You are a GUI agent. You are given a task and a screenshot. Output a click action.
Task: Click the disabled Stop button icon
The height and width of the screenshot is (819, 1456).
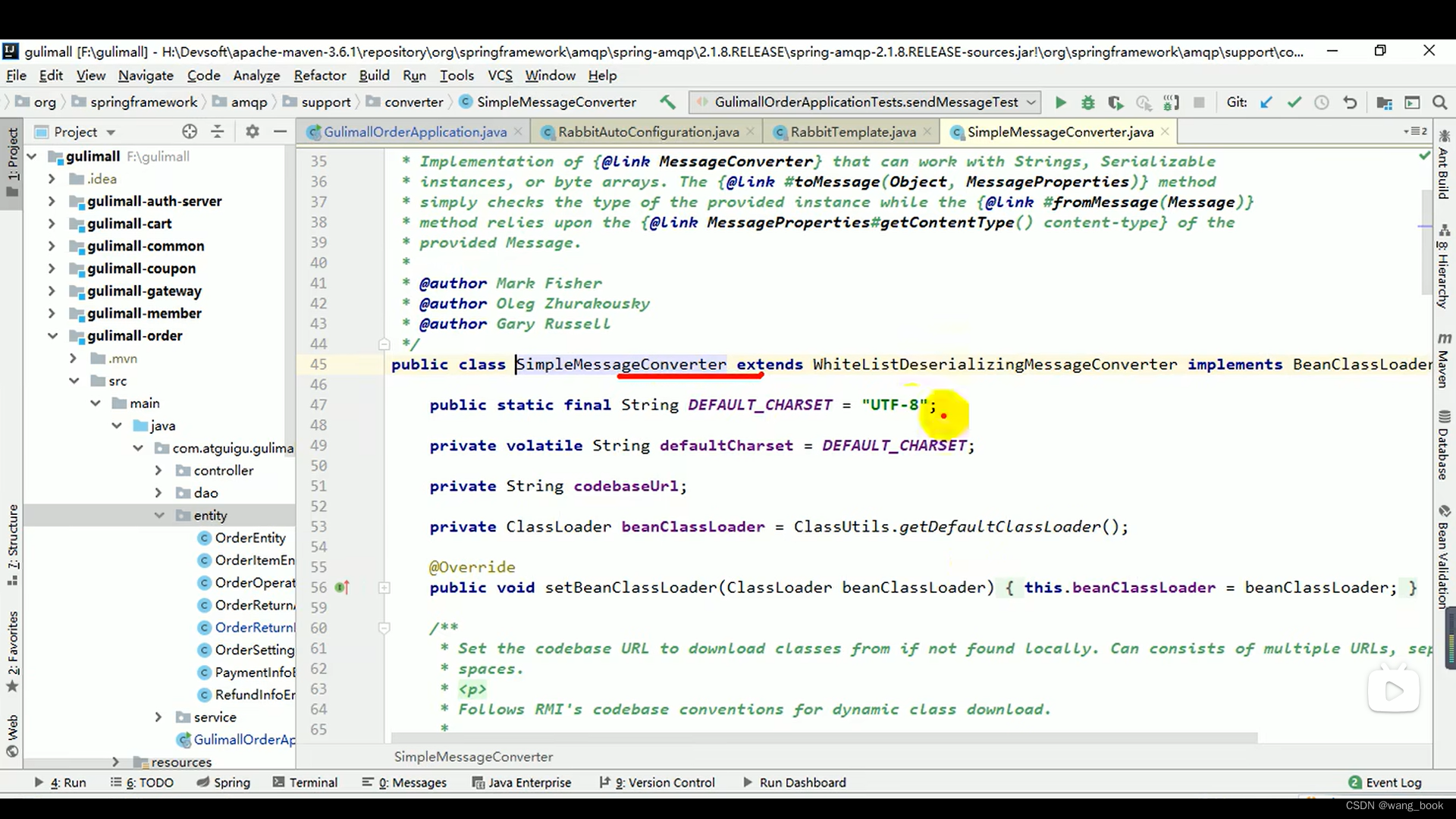pyautogui.click(x=1199, y=102)
